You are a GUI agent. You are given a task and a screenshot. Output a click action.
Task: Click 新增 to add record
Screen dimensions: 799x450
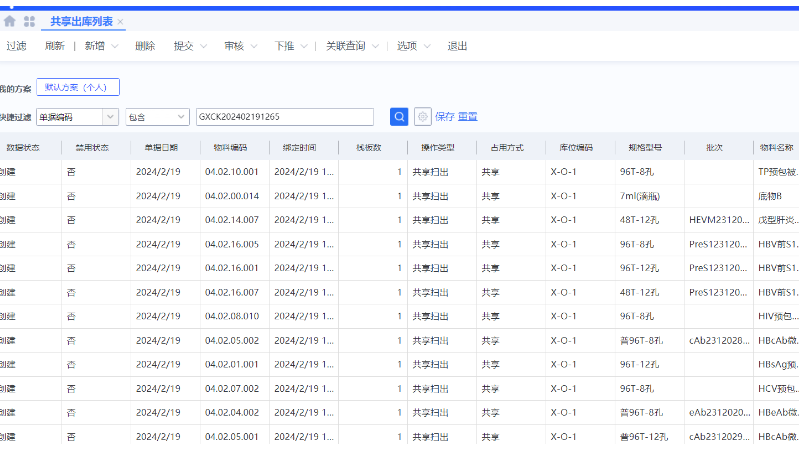point(94,46)
